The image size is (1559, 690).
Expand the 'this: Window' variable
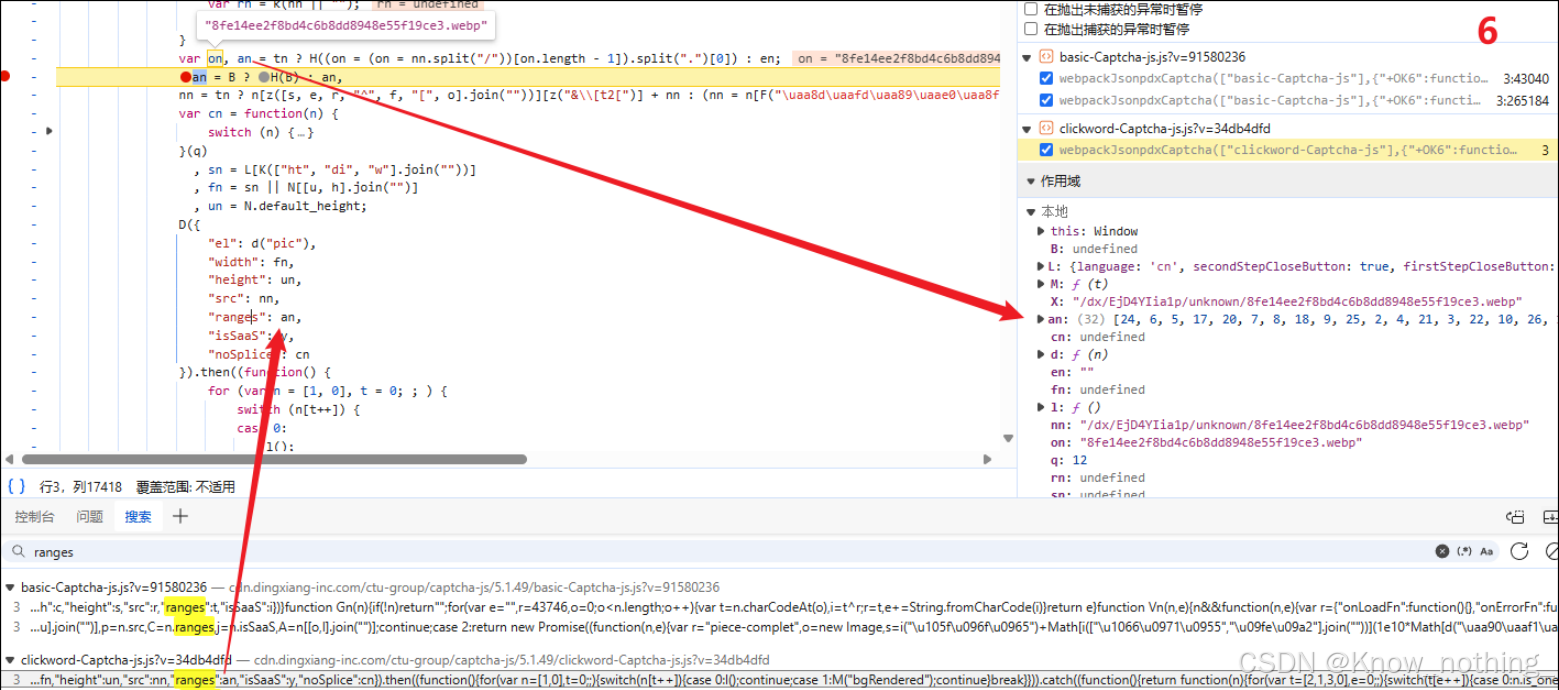(x=1042, y=231)
